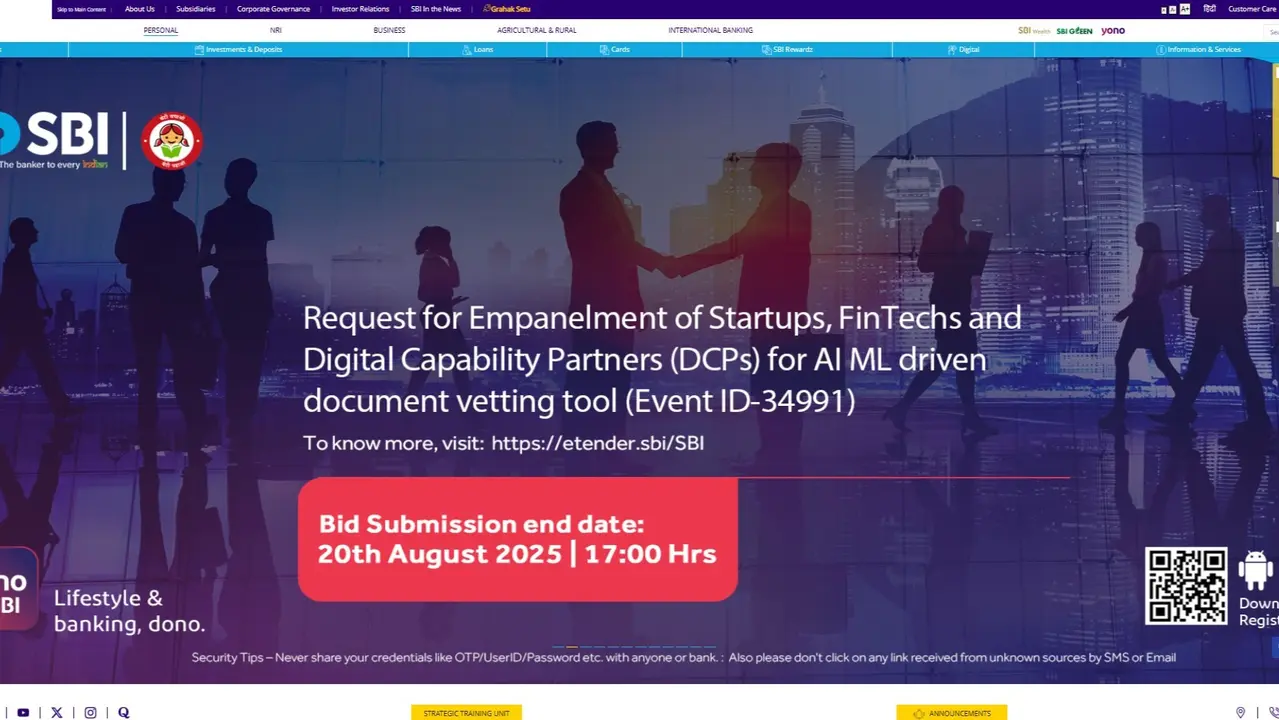Expand the Investments & Deposits menu

click(238, 49)
